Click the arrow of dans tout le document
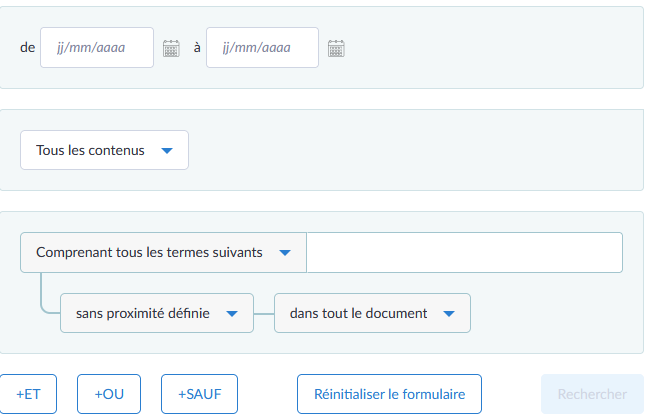 pyautogui.click(x=449, y=313)
